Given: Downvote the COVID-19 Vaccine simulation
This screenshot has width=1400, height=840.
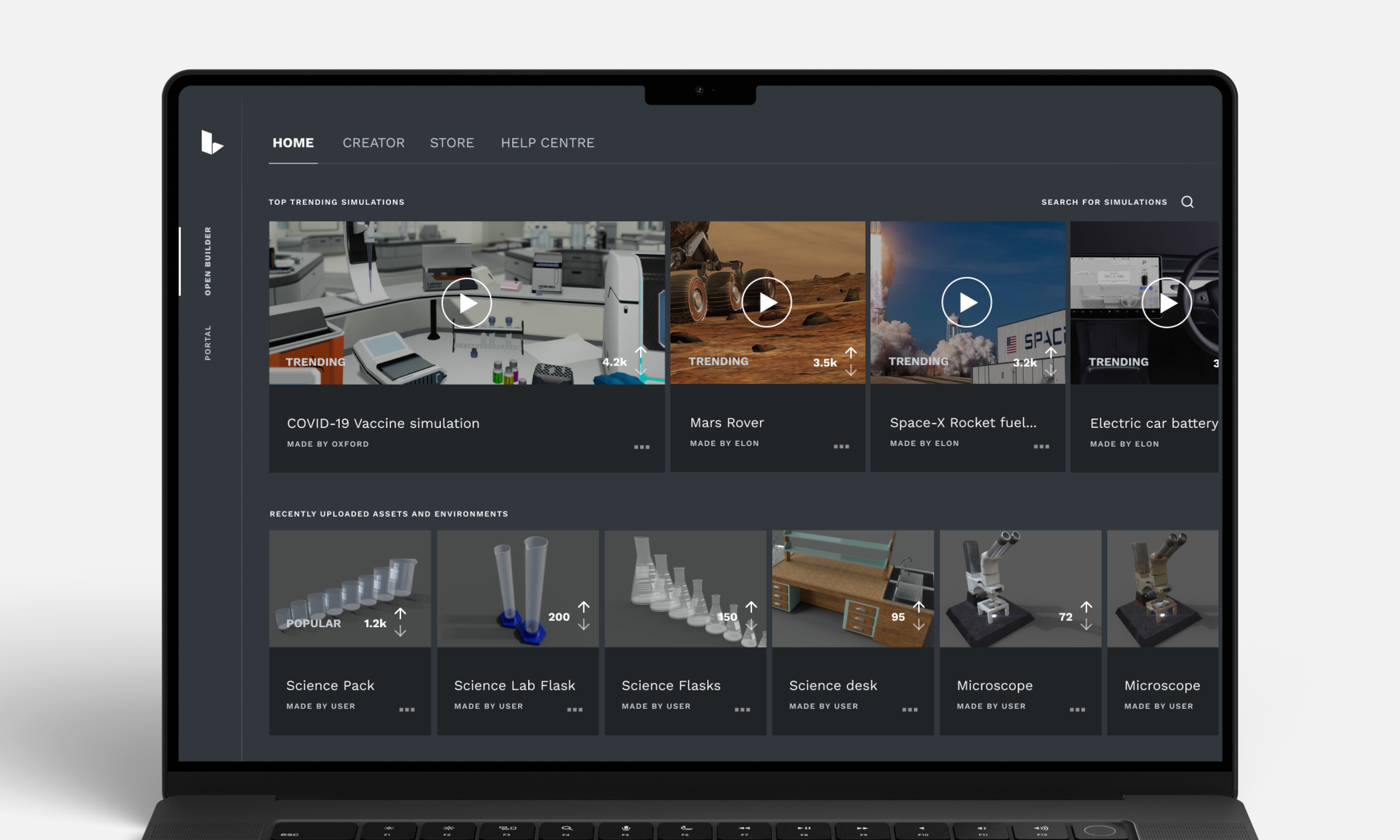Looking at the screenshot, I should 641,370.
